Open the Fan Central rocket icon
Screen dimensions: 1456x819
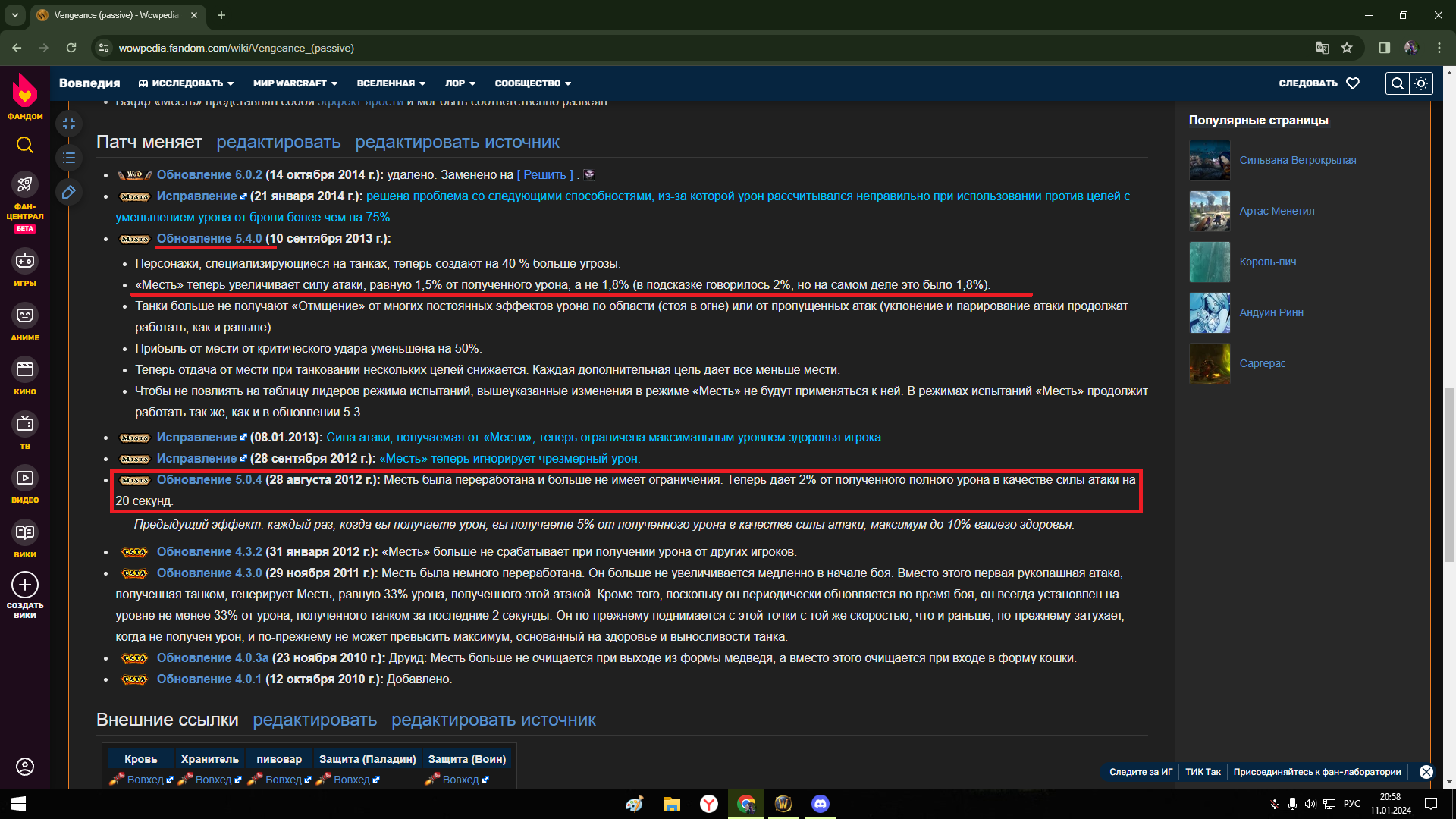tap(25, 184)
